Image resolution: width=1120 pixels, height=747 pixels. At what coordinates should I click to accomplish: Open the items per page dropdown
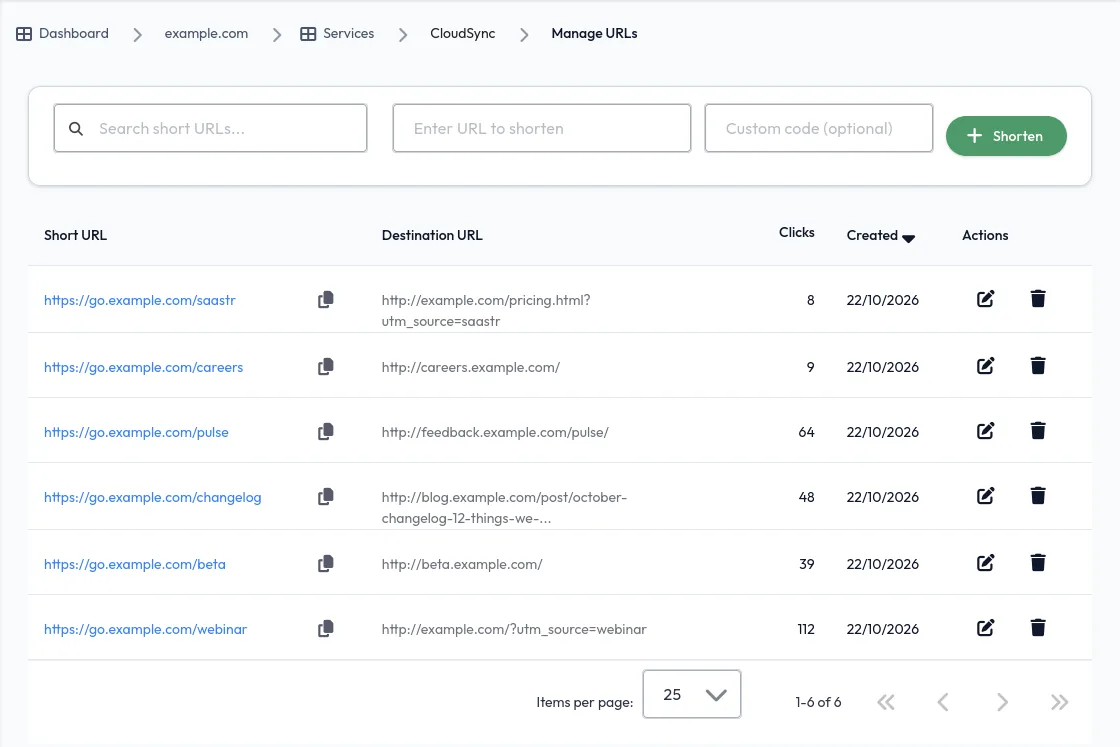(x=691, y=694)
